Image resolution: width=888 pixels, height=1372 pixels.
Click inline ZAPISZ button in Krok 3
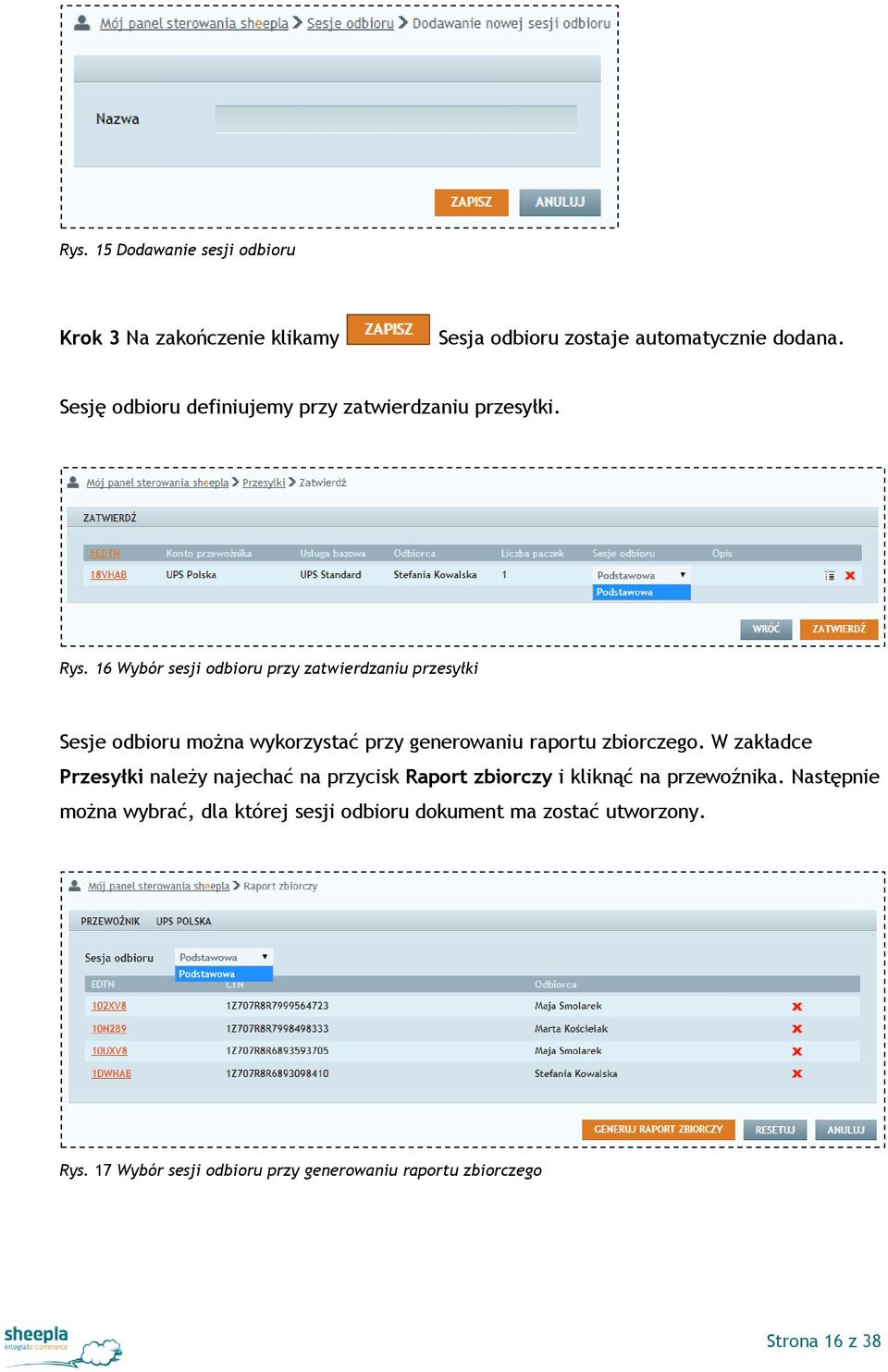pyautogui.click(x=388, y=329)
